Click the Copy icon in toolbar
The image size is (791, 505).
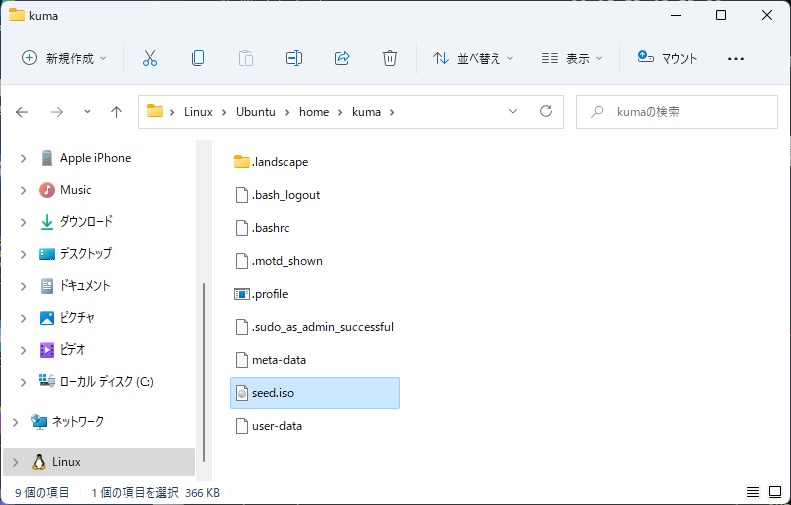pos(198,58)
